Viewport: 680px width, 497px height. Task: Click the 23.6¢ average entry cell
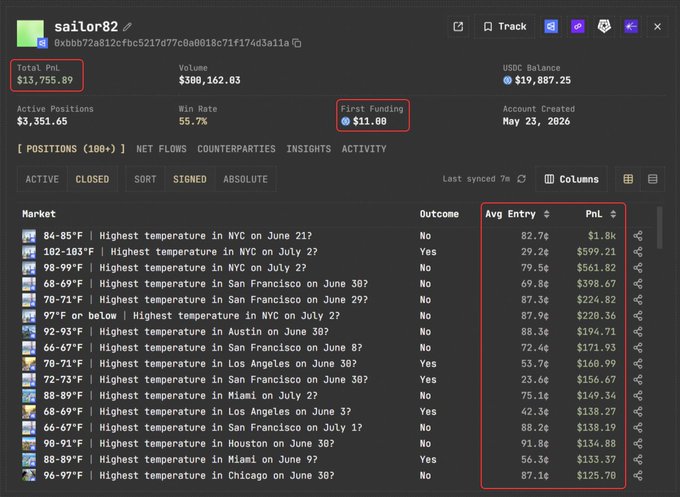click(x=535, y=380)
